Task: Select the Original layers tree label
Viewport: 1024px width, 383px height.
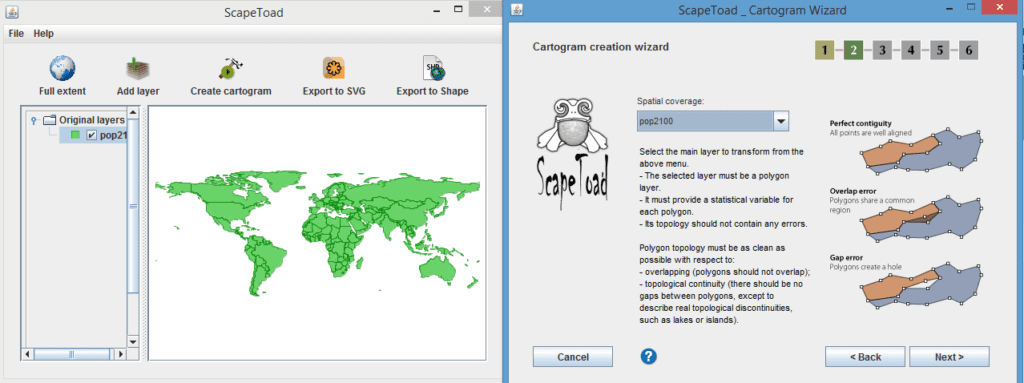Action: (92, 120)
